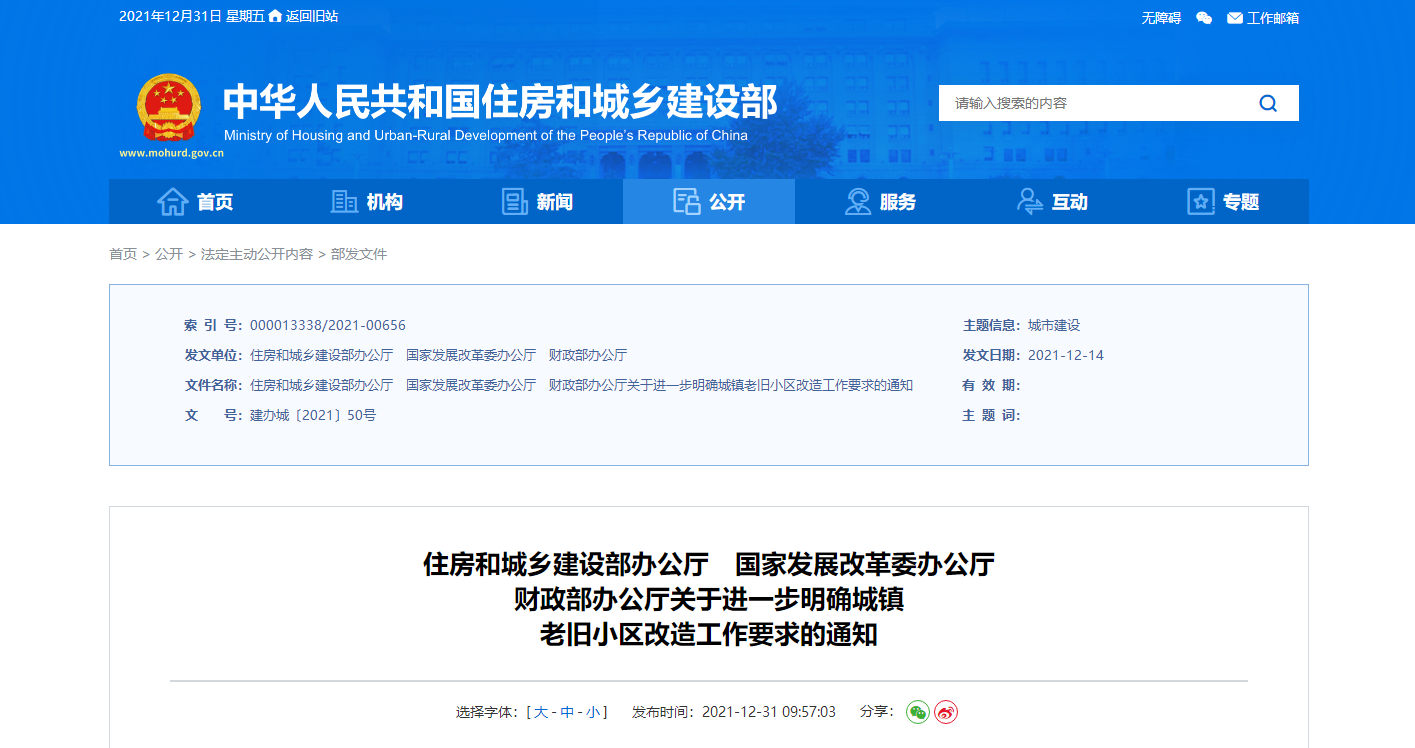Click the document icon in 公开 tab
Viewport: 1415px width, 748px height.
point(686,202)
